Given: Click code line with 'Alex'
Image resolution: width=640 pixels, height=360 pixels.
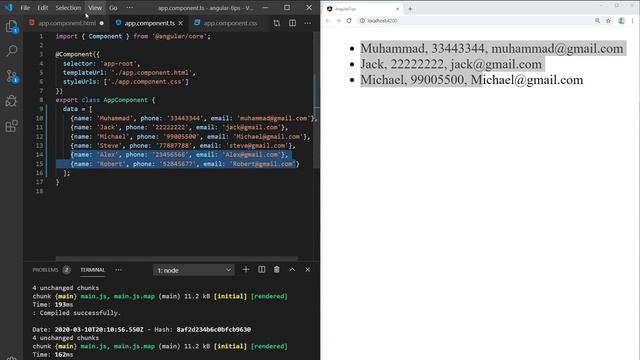Looking at the screenshot, I should pos(179,155).
